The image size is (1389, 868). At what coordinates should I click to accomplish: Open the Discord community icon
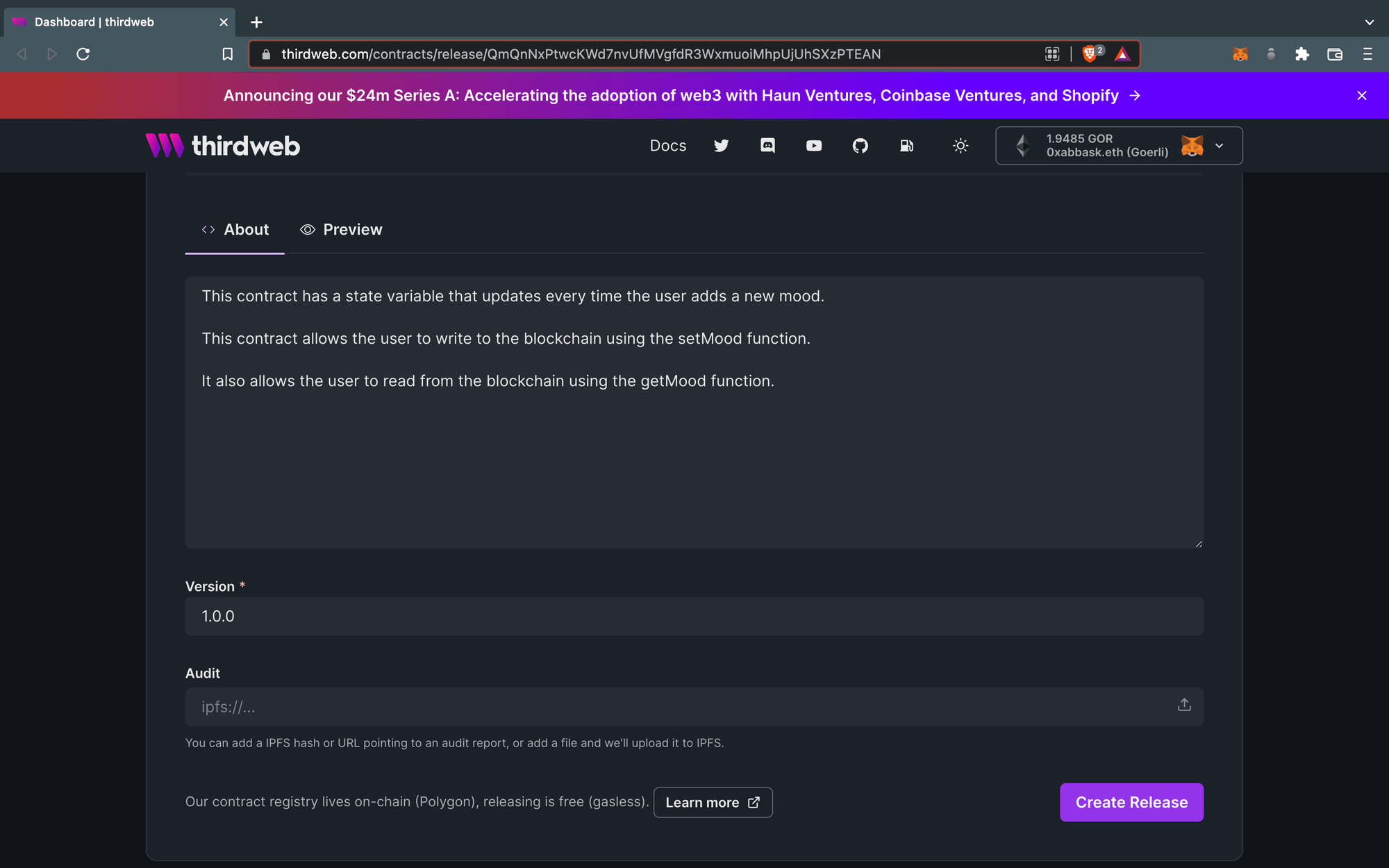767,146
